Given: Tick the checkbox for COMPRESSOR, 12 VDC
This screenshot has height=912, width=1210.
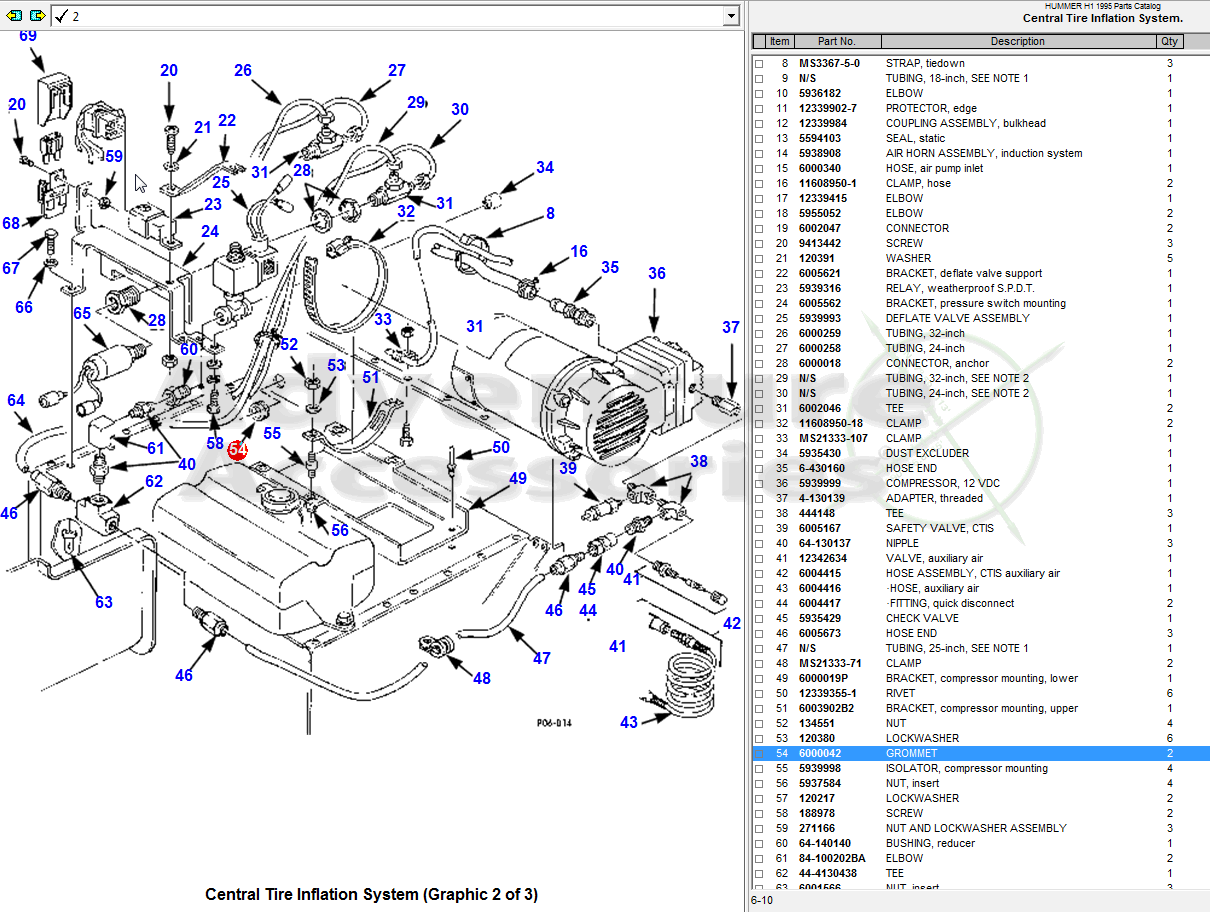Looking at the screenshot, I should pos(759,484).
